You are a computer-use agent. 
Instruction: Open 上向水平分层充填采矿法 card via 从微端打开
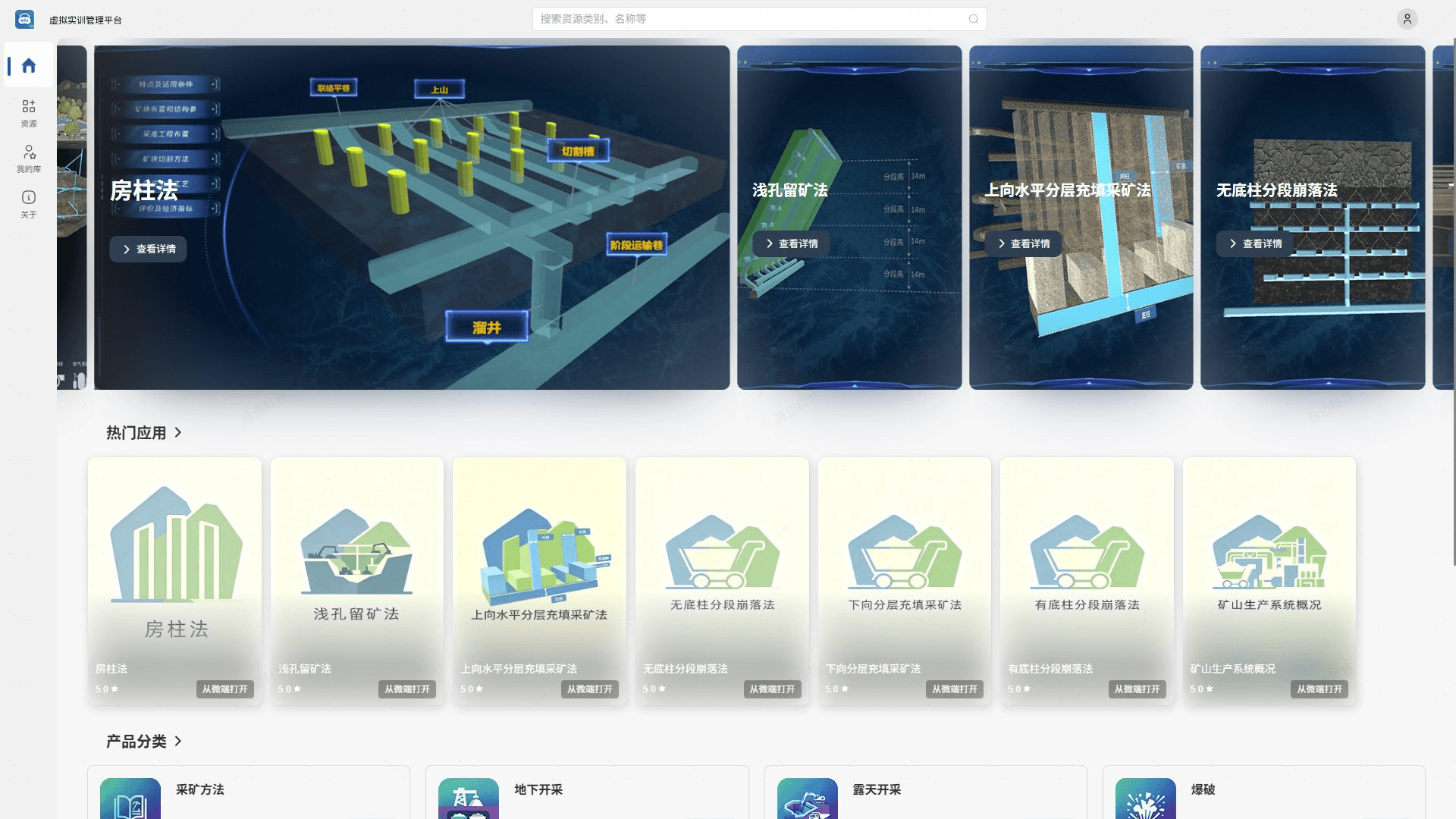point(589,689)
